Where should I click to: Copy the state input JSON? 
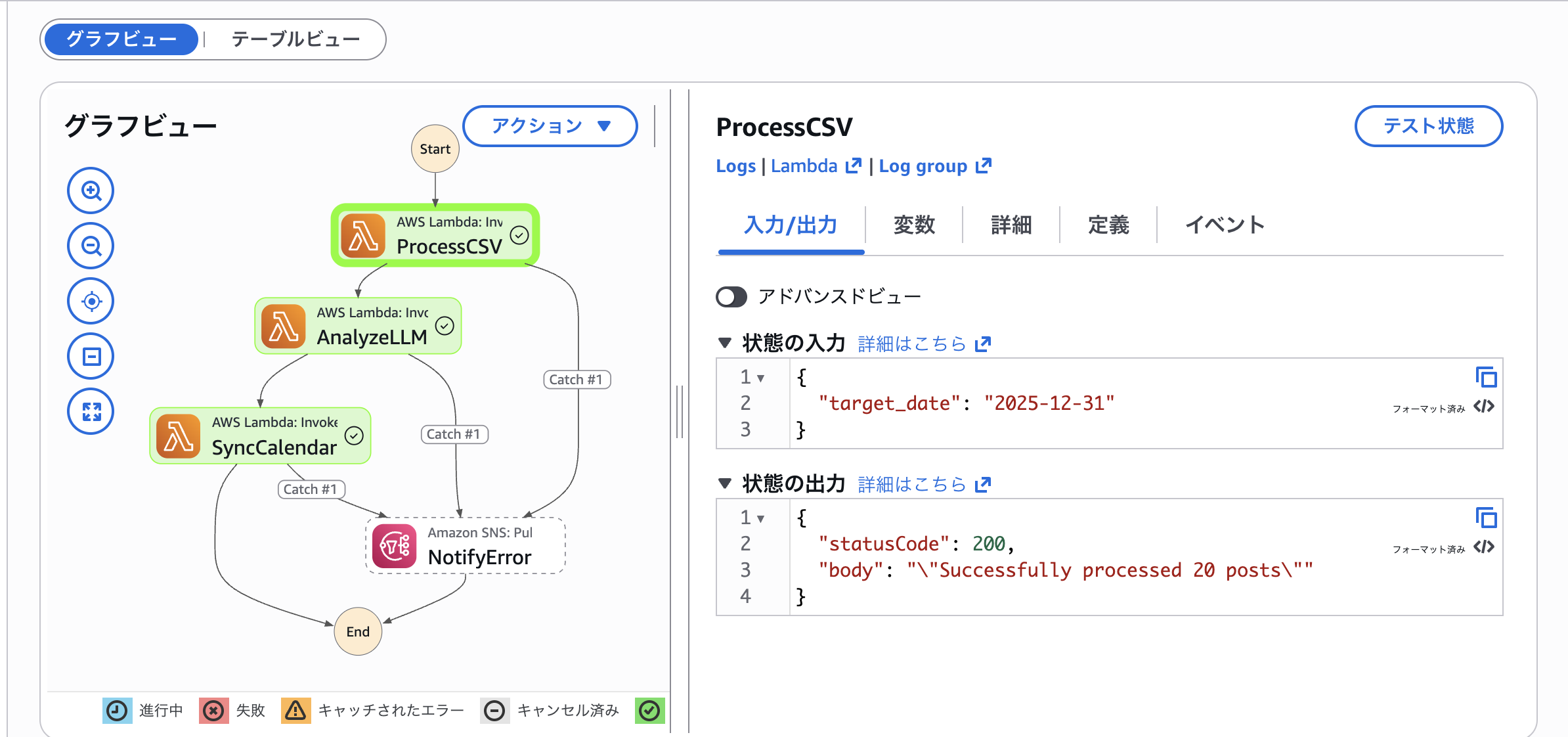[1485, 377]
